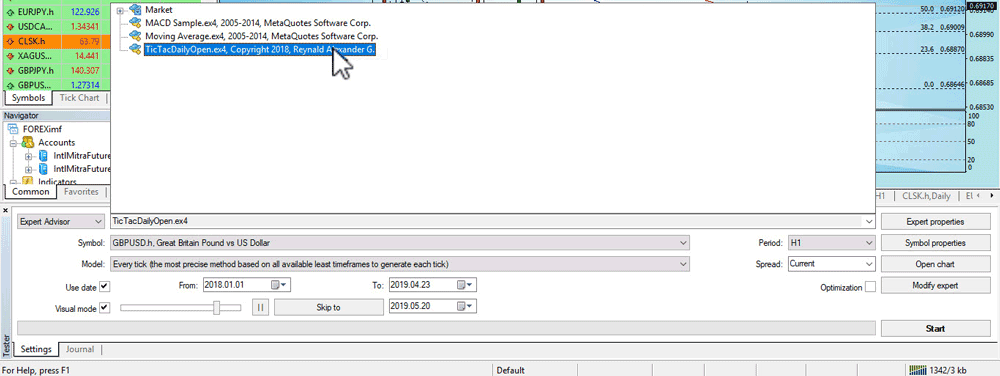Click the FOREXimf navigator root icon
The height and width of the screenshot is (376, 1000).
(14, 129)
